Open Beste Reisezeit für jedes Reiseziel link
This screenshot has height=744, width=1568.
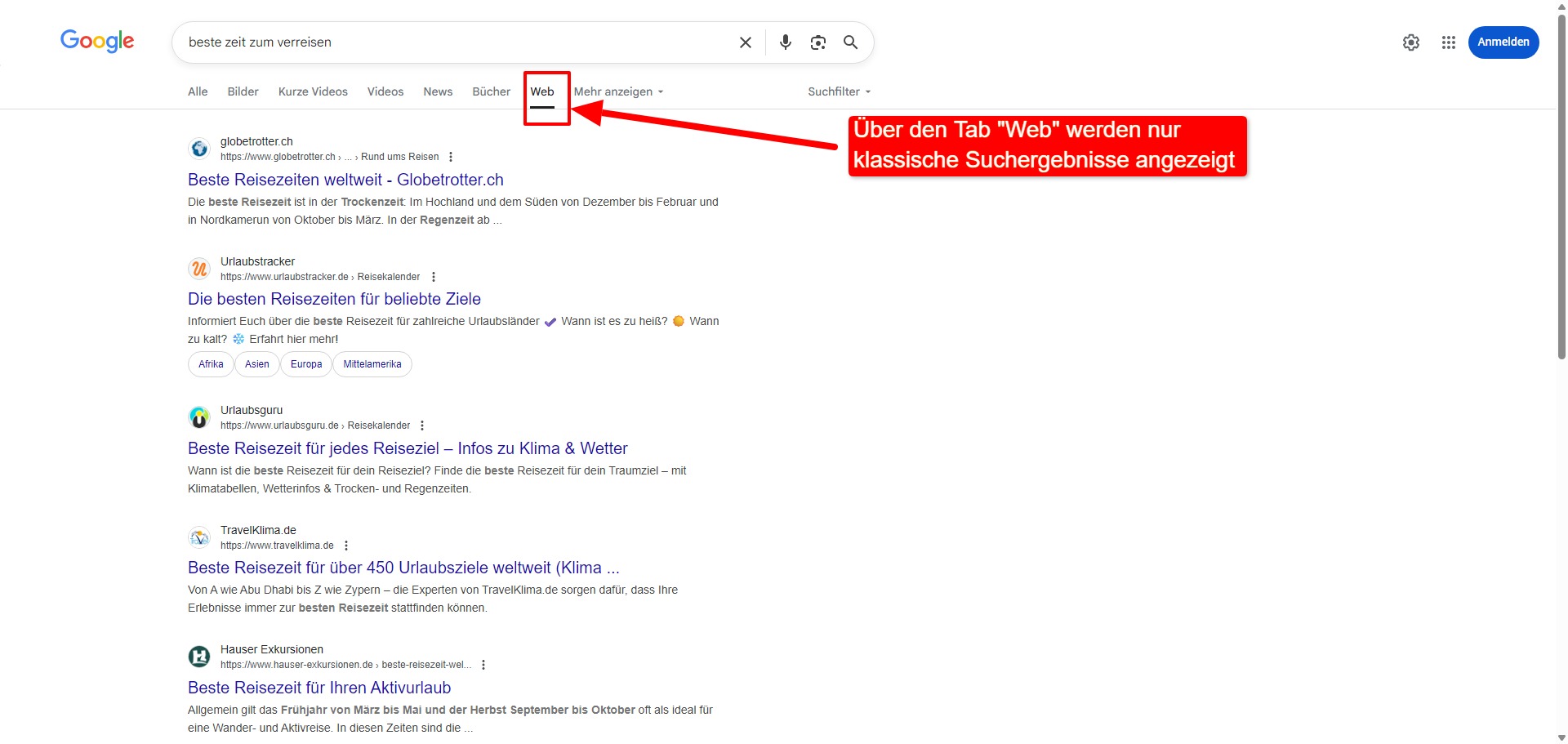click(408, 448)
